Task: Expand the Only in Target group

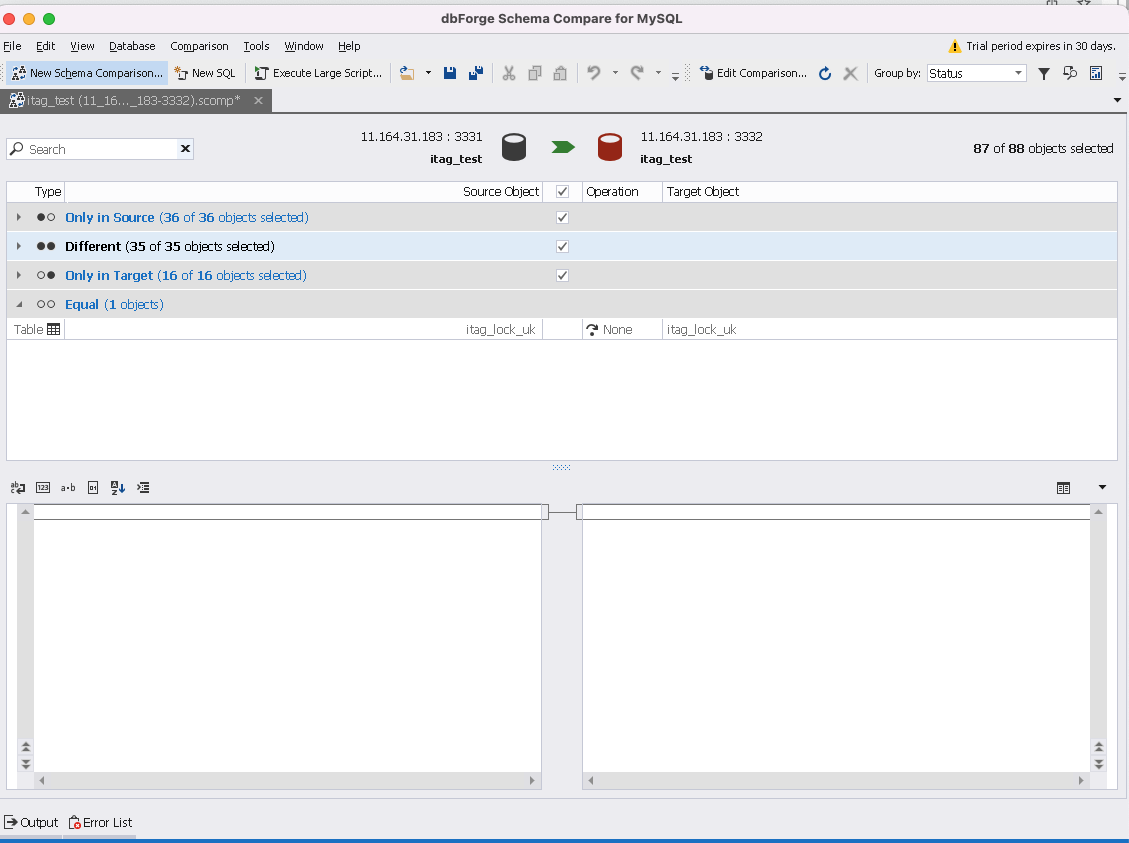Action: point(19,275)
